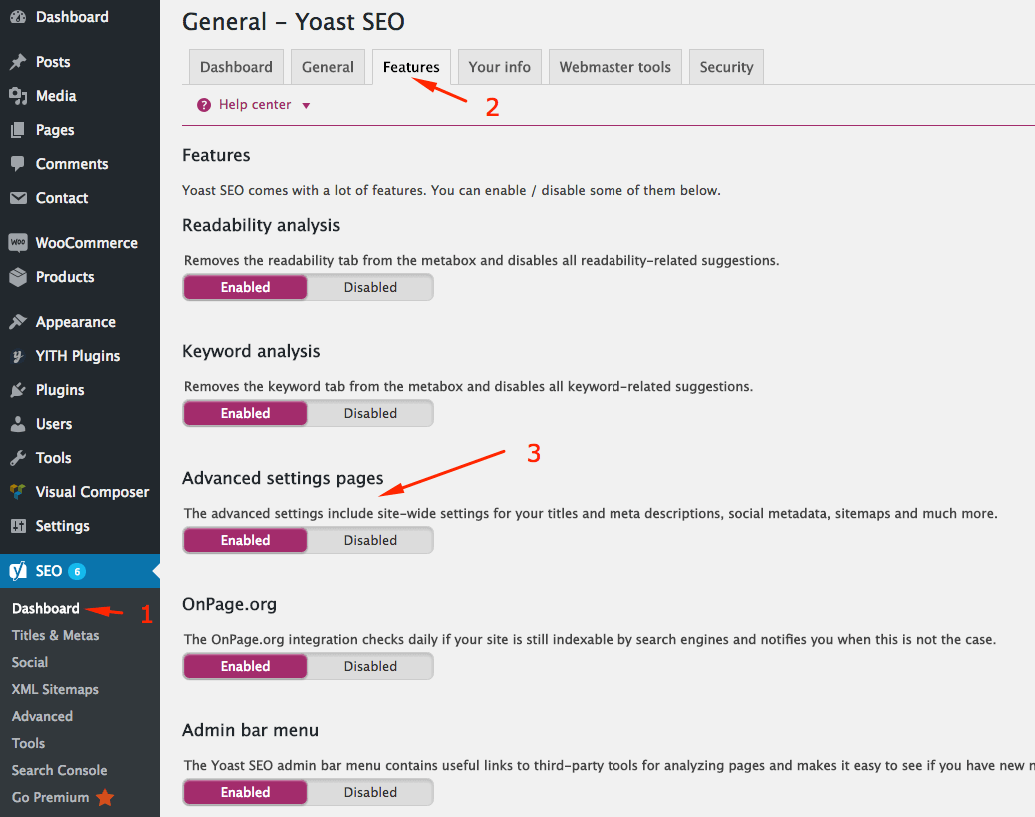The width and height of the screenshot is (1035, 817).
Task: Click the Products box icon
Action: (x=18, y=277)
